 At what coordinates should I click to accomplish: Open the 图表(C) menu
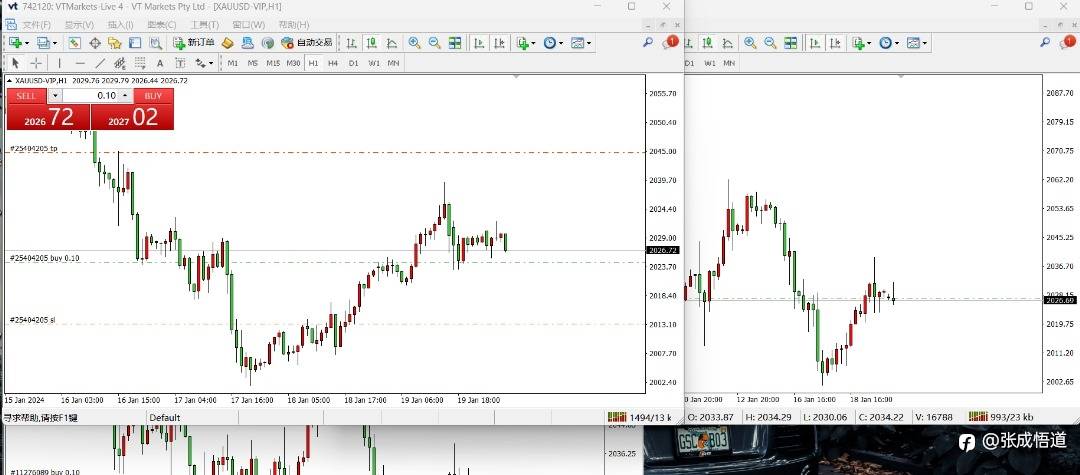coord(161,25)
